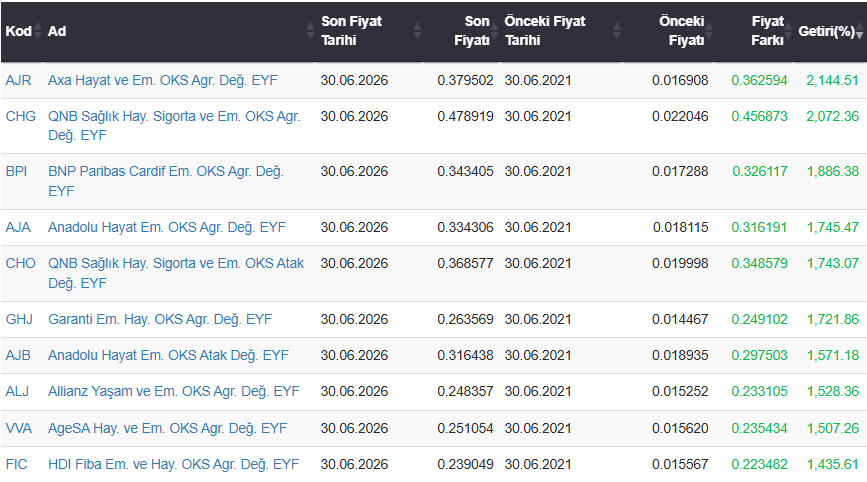Viewport: 867px width, 482px height.
Task: Click the Önceki Fiyatı header label
Action: point(682,30)
